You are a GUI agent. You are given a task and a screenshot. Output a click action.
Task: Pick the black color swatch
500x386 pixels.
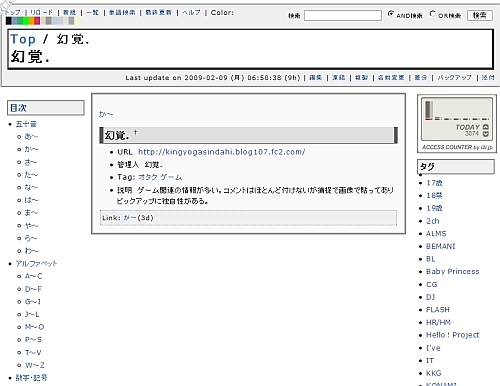[x=9, y=21]
